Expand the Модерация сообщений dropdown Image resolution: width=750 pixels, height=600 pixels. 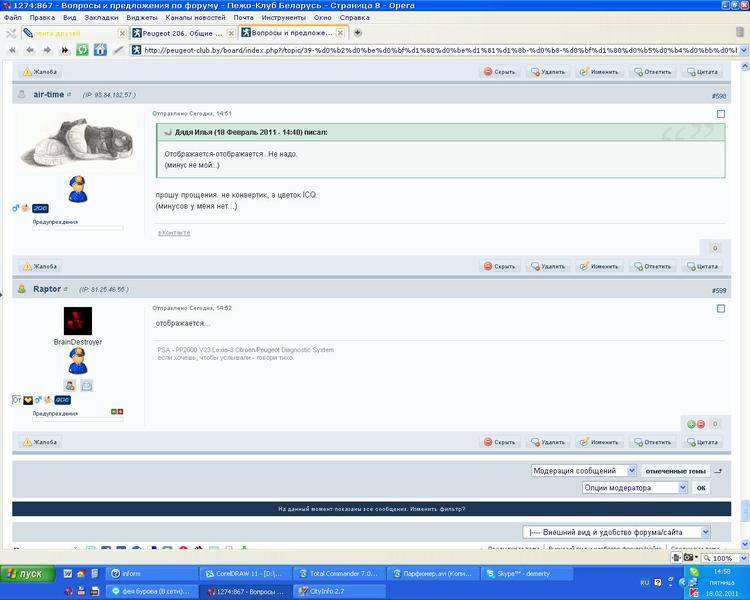coord(584,470)
